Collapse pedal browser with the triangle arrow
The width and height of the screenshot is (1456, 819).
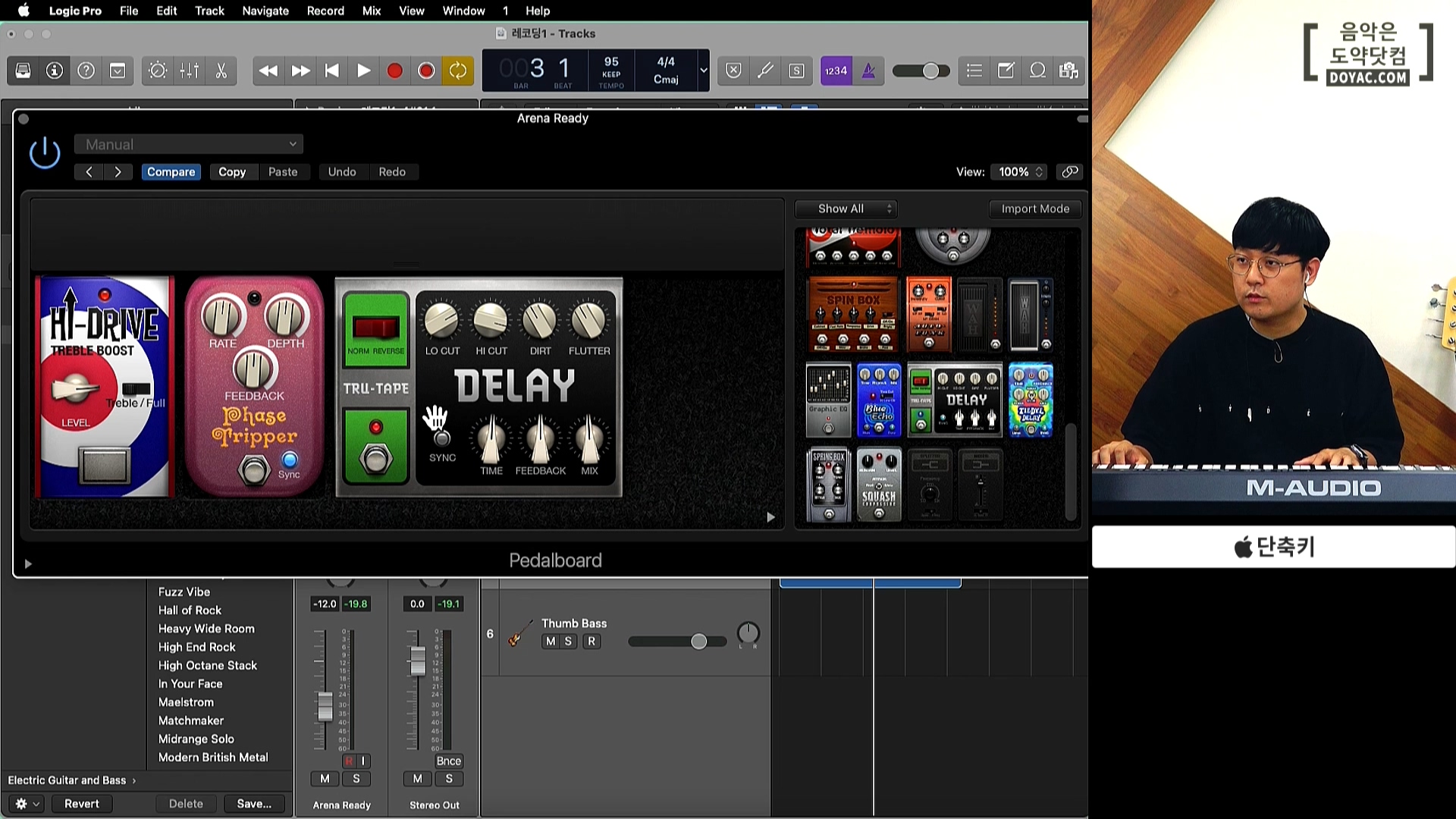coord(770,517)
